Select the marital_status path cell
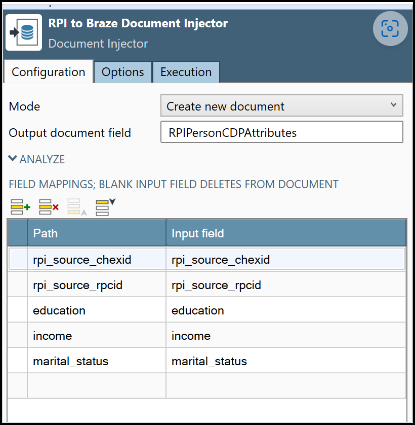Screen dimensions: 415x425 click(x=97, y=361)
